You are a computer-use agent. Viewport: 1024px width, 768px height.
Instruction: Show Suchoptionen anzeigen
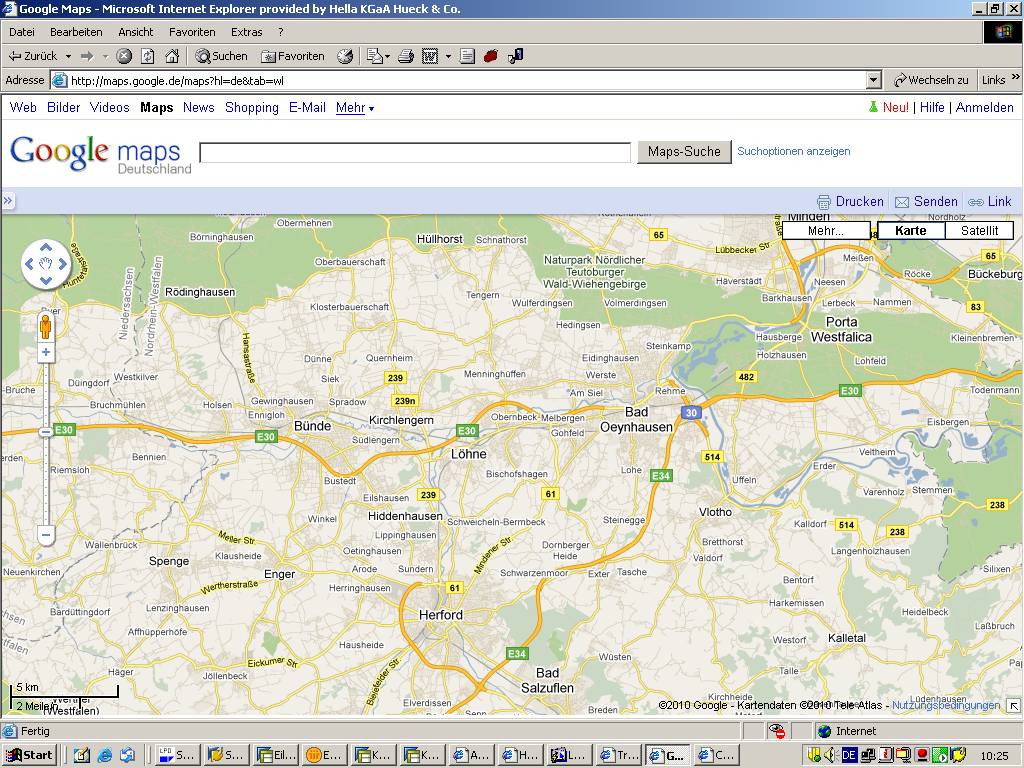pos(793,152)
